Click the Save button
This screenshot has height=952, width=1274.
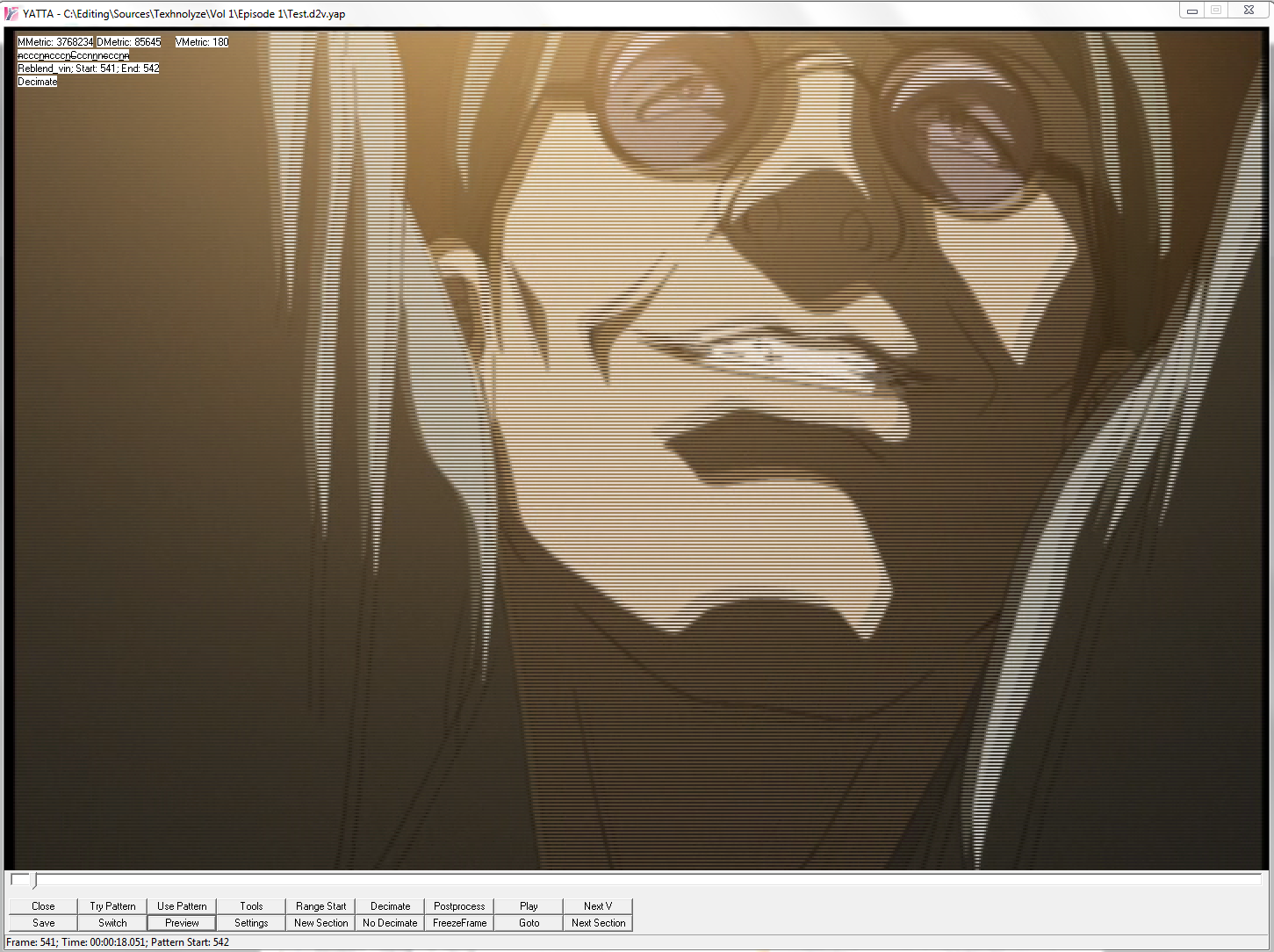[x=43, y=922]
